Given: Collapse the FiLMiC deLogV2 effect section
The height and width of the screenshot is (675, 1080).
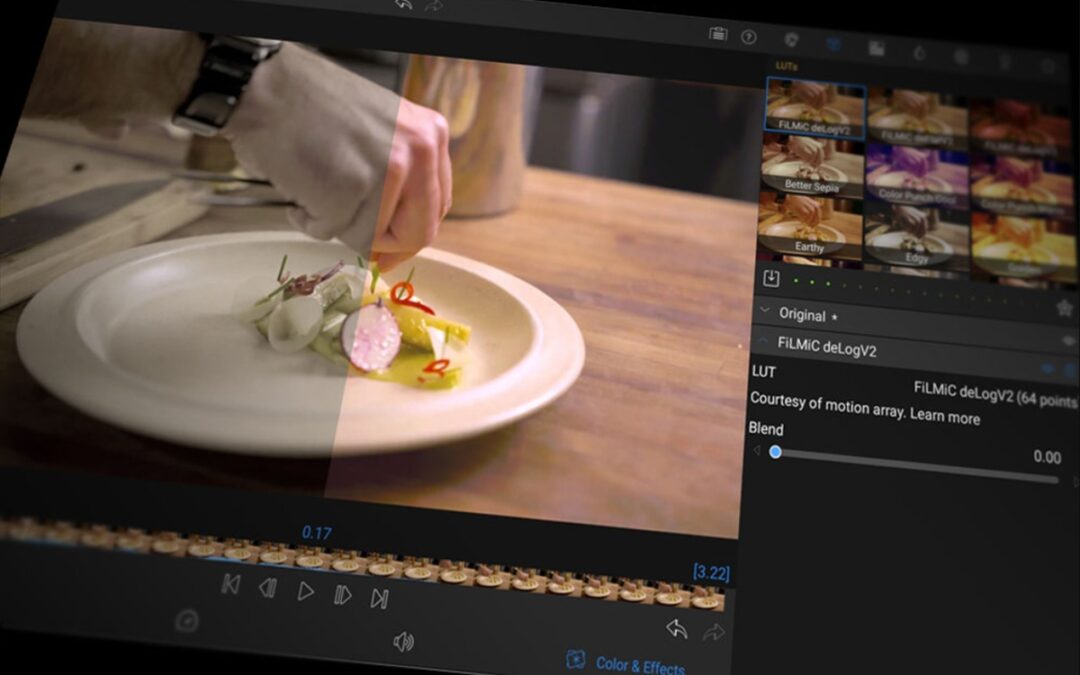Looking at the screenshot, I should [762, 338].
